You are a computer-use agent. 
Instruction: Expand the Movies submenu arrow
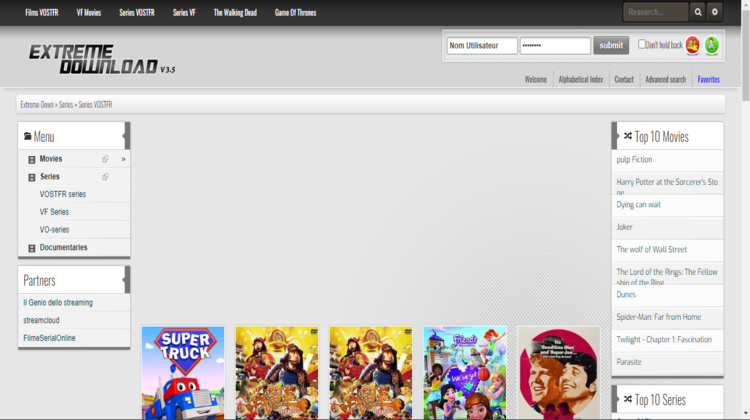(x=123, y=159)
